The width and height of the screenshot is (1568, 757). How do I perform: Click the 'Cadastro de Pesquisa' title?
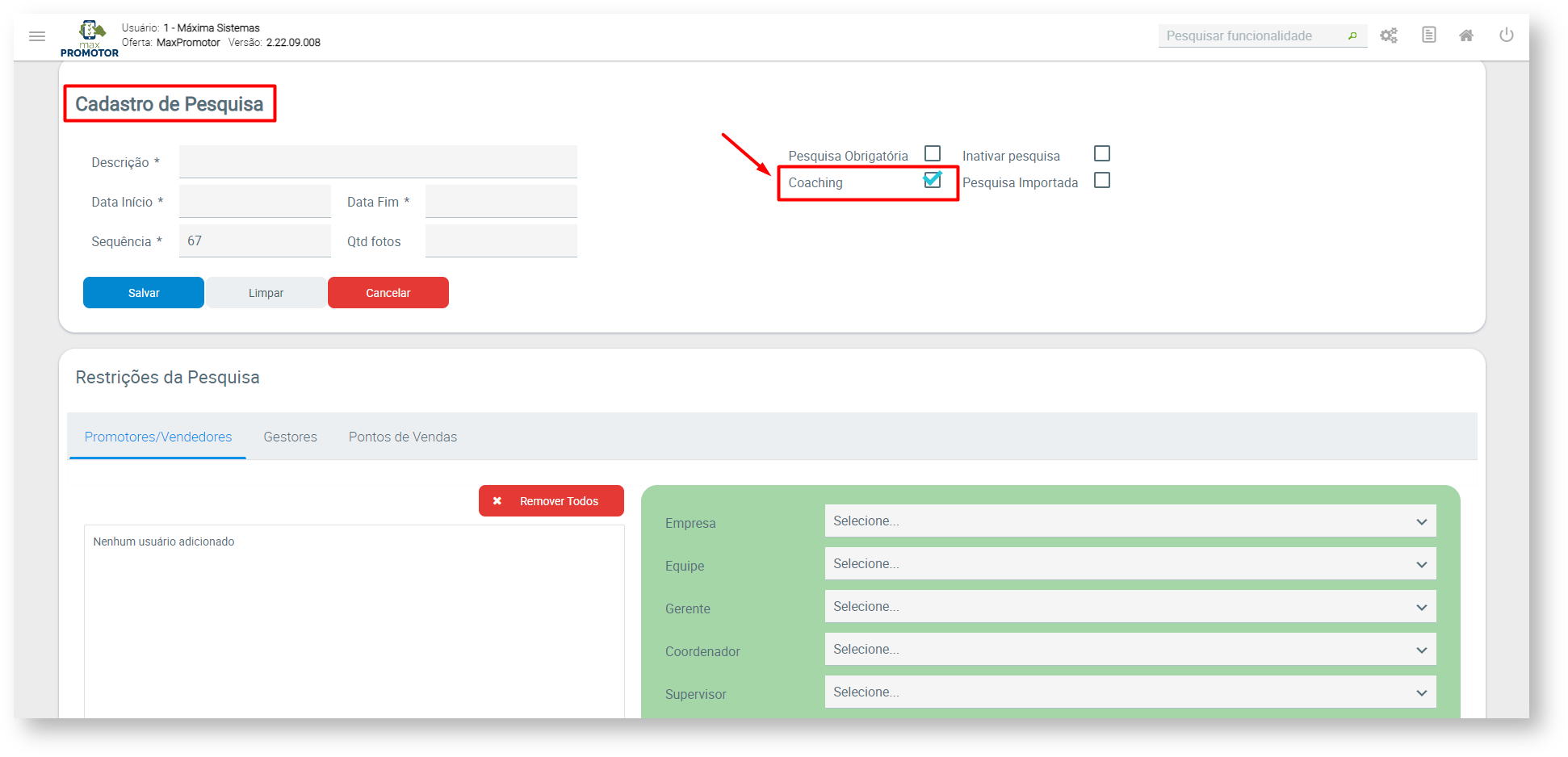(x=170, y=104)
